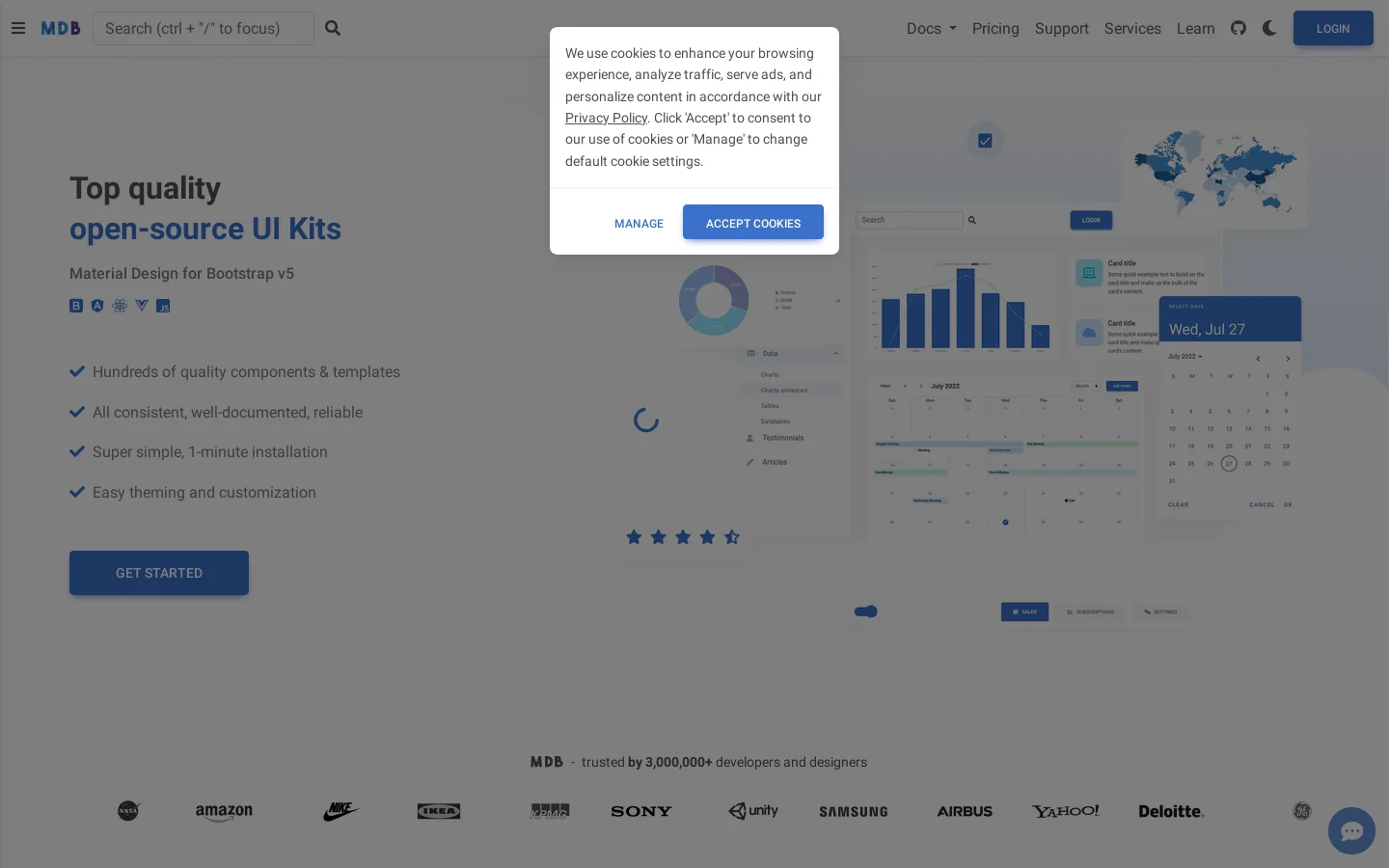Click the GET STARTED button
This screenshot has height=868, width=1389.
[x=159, y=573]
